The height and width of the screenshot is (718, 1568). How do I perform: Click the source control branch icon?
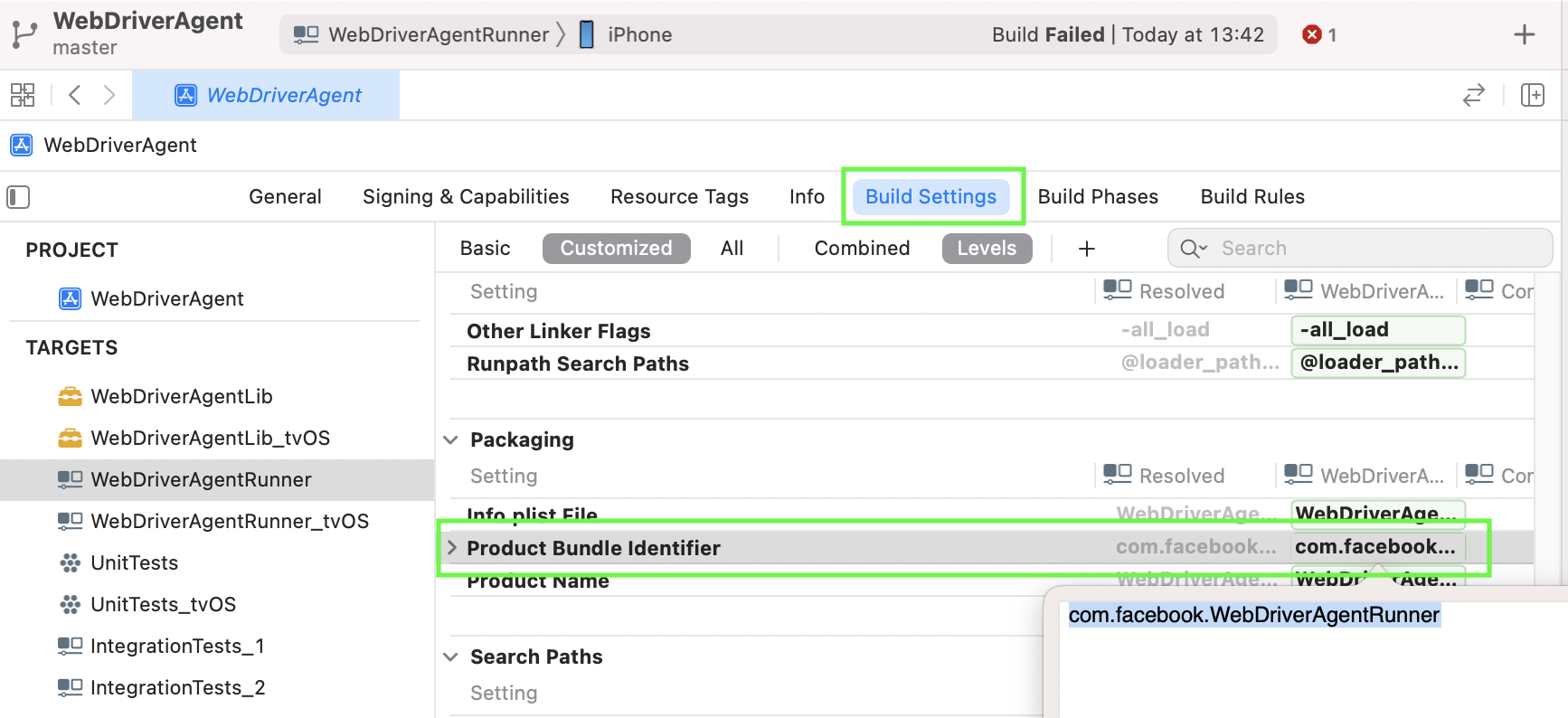24,34
